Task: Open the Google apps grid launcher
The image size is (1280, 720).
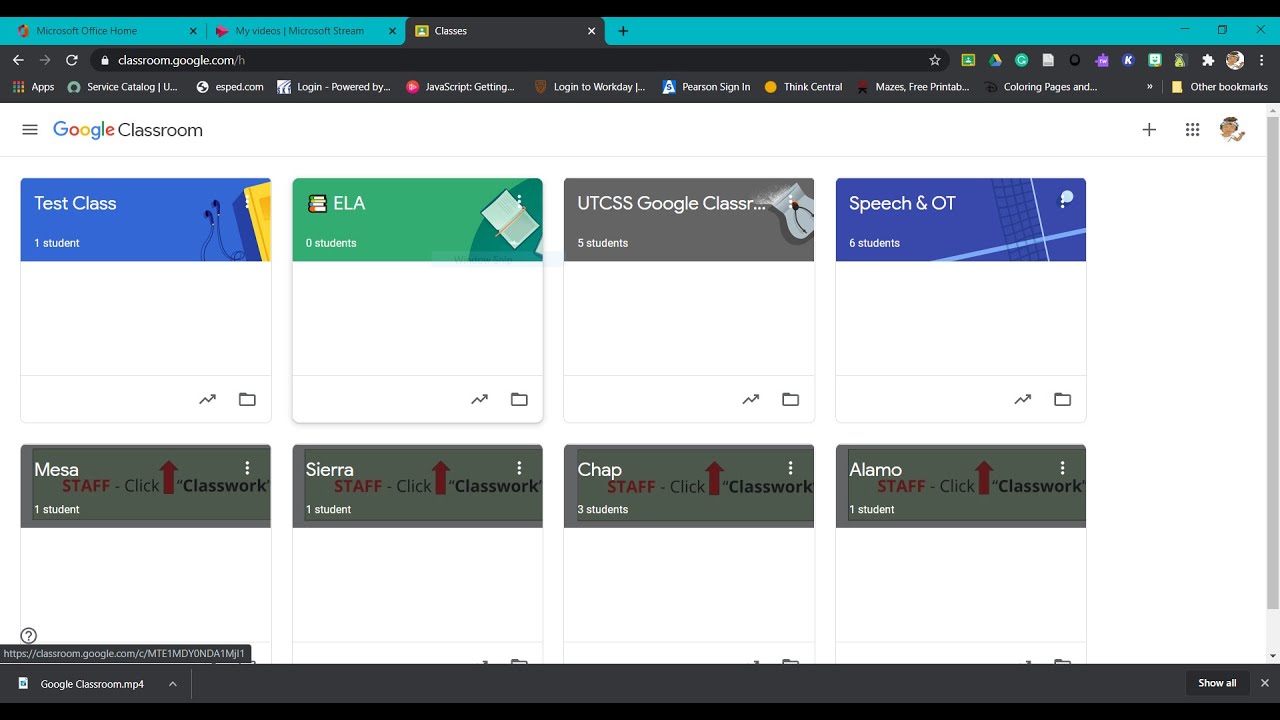Action: pyautogui.click(x=1192, y=130)
